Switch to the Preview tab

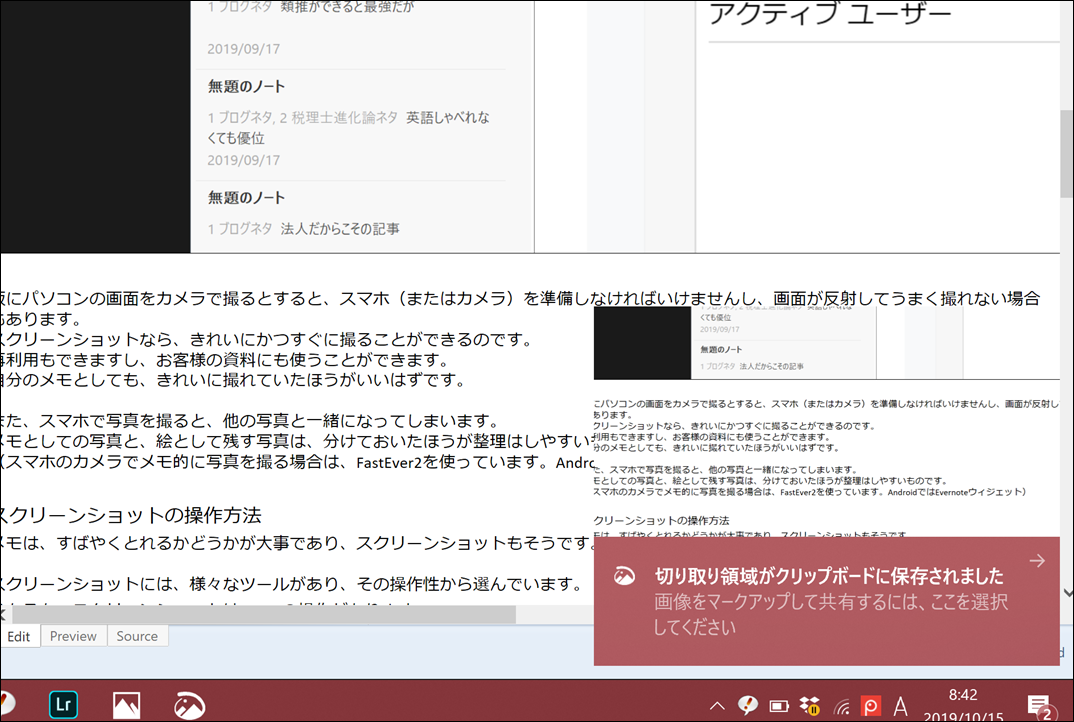73,636
